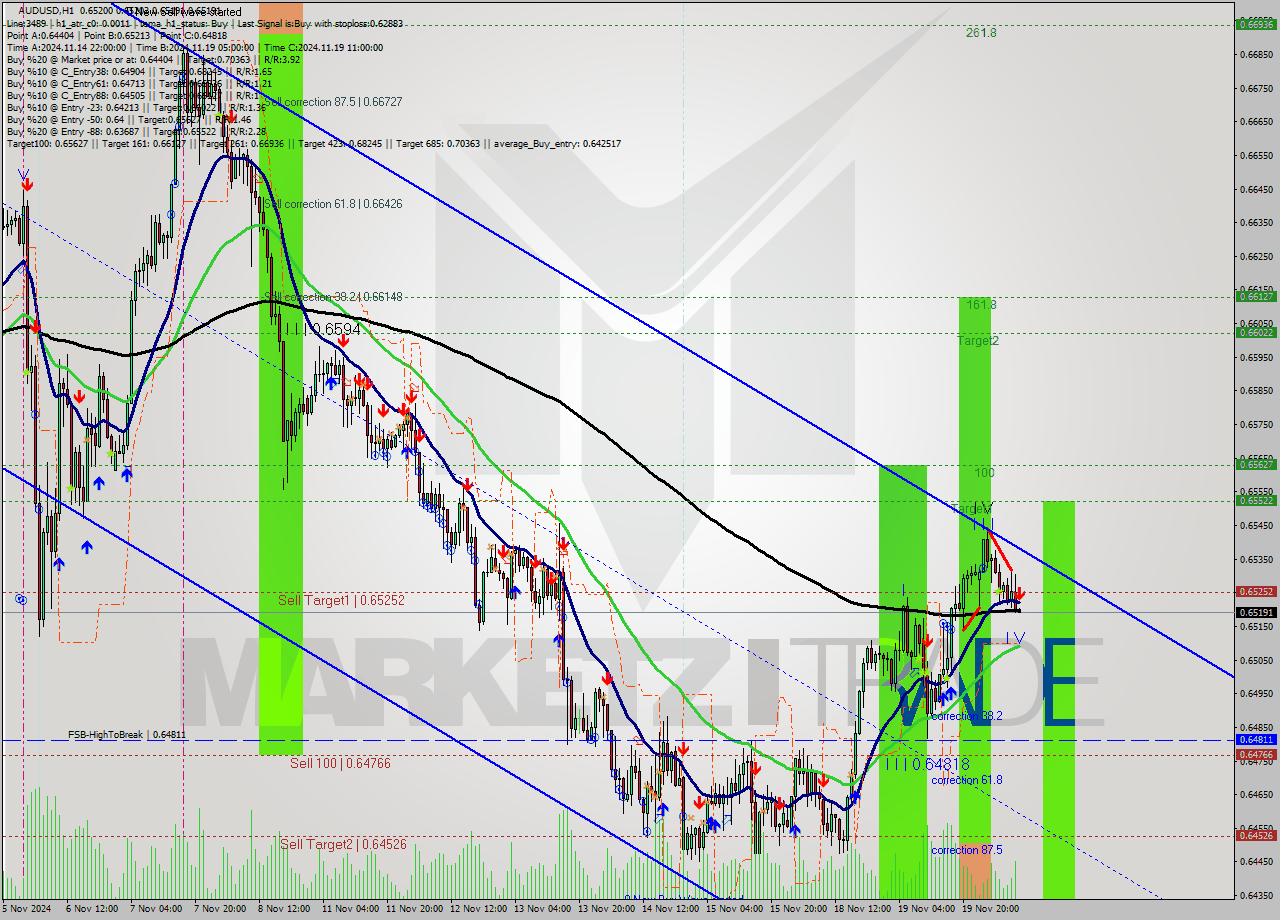1280x920 pixels.
Task: Click the 0.64350 price scale value
Action: pos(1255,895)
